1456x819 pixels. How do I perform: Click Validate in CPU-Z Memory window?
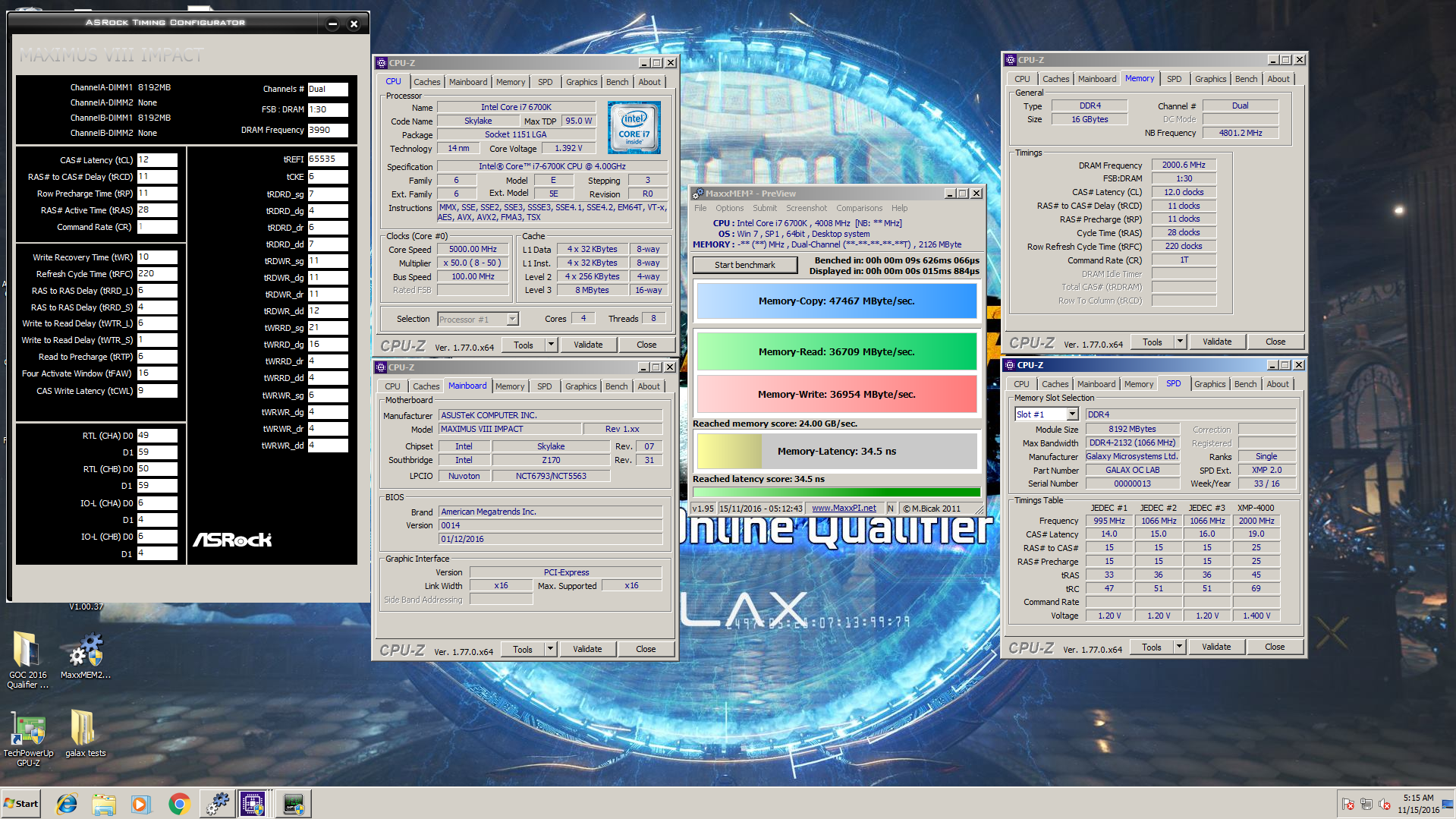[x=1217, y=342]
